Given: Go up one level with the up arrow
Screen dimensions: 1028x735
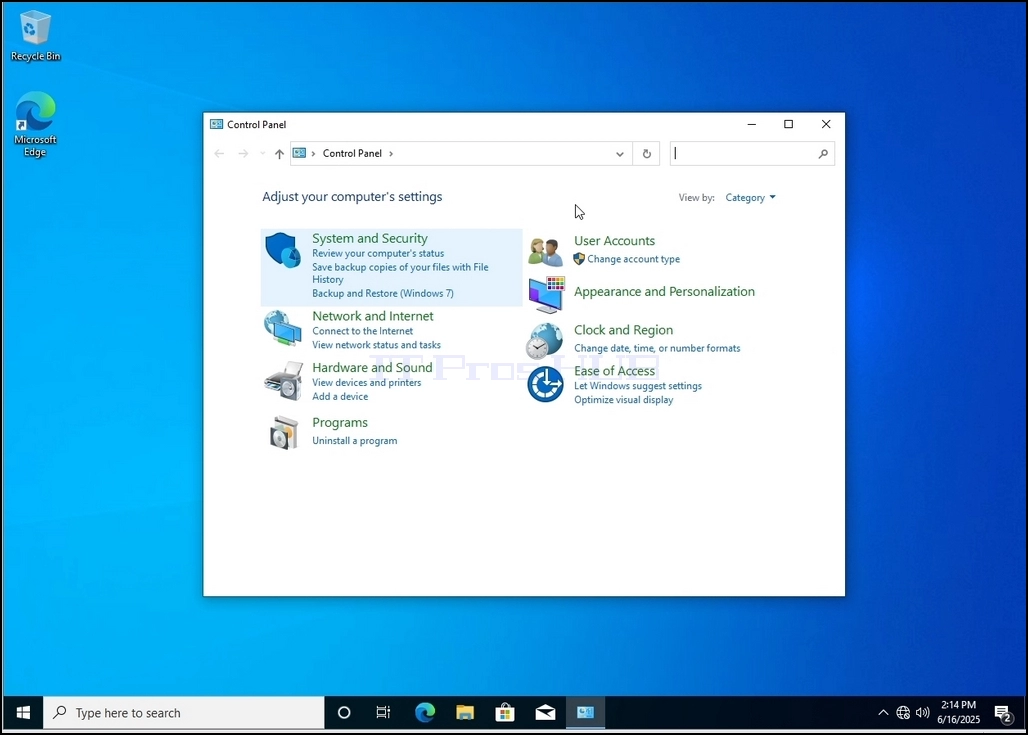Looking at the screenshot, I should (279, 153).
